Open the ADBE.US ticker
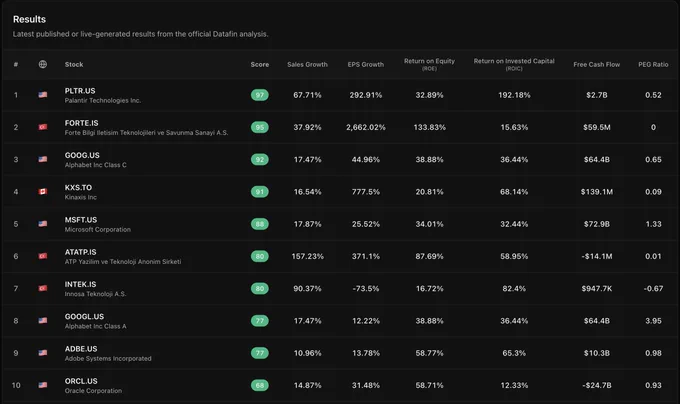680x404 pixels. point(81,349)
